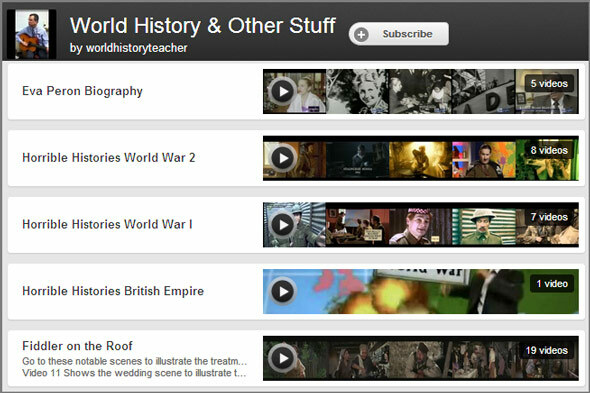
Task: Open the Horrible Histories World War I title
Action: (107, 224)
